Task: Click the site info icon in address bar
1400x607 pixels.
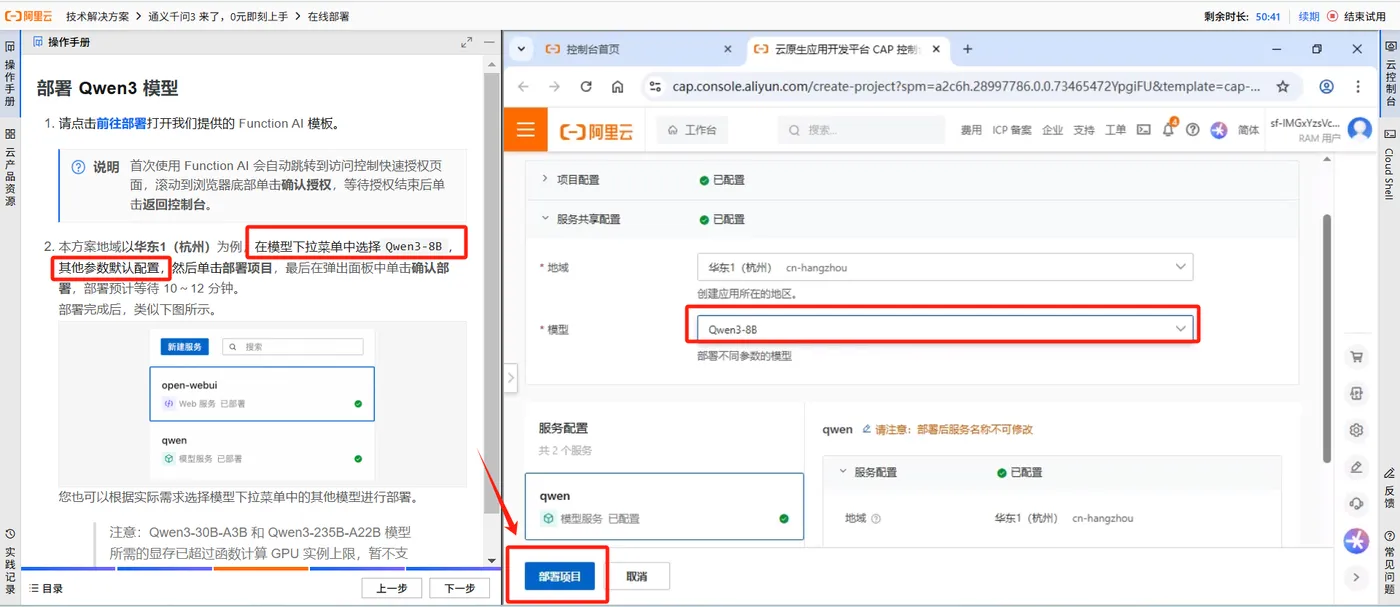Action: 655,87
